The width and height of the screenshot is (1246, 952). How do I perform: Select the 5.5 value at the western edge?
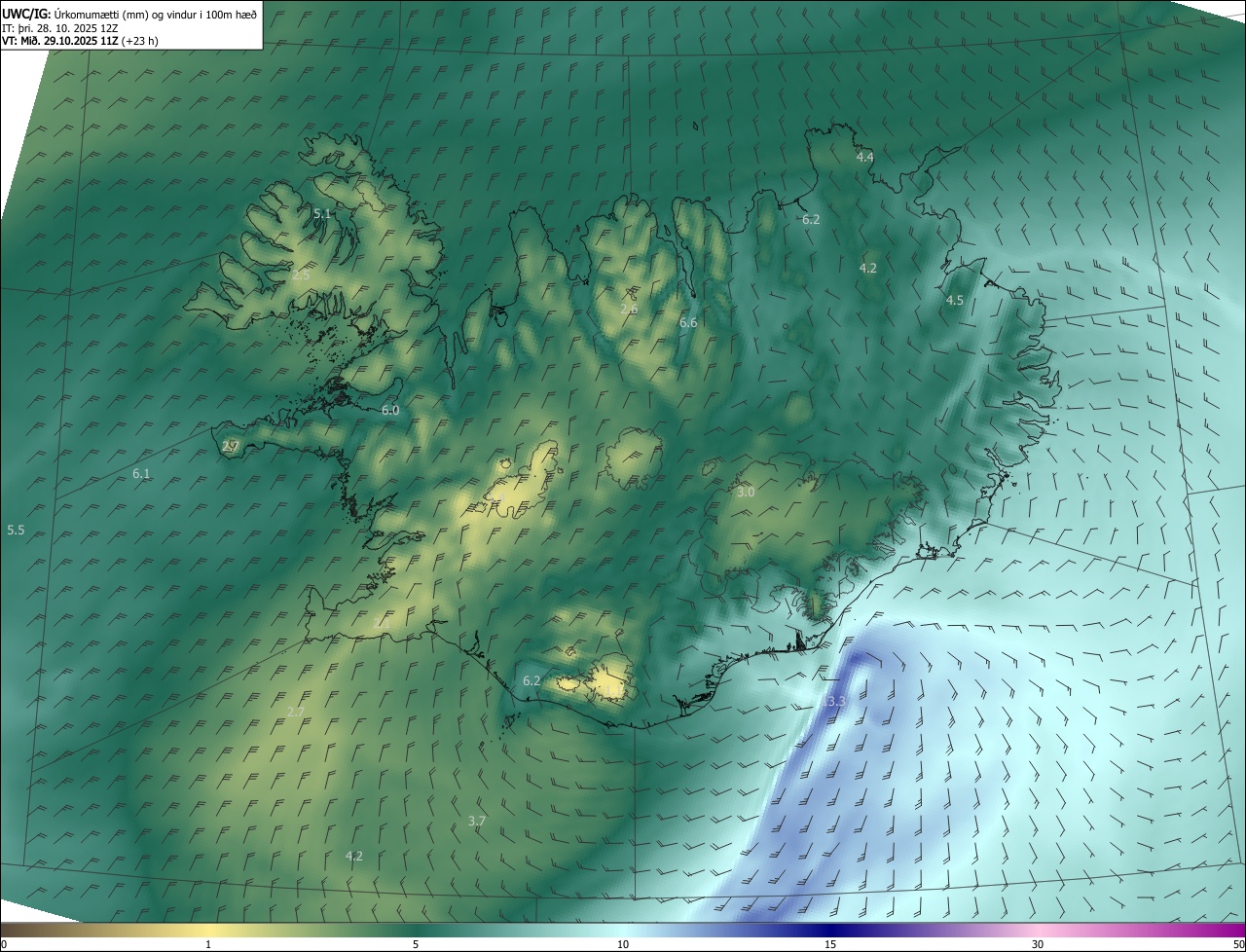(x=16, y=531)
